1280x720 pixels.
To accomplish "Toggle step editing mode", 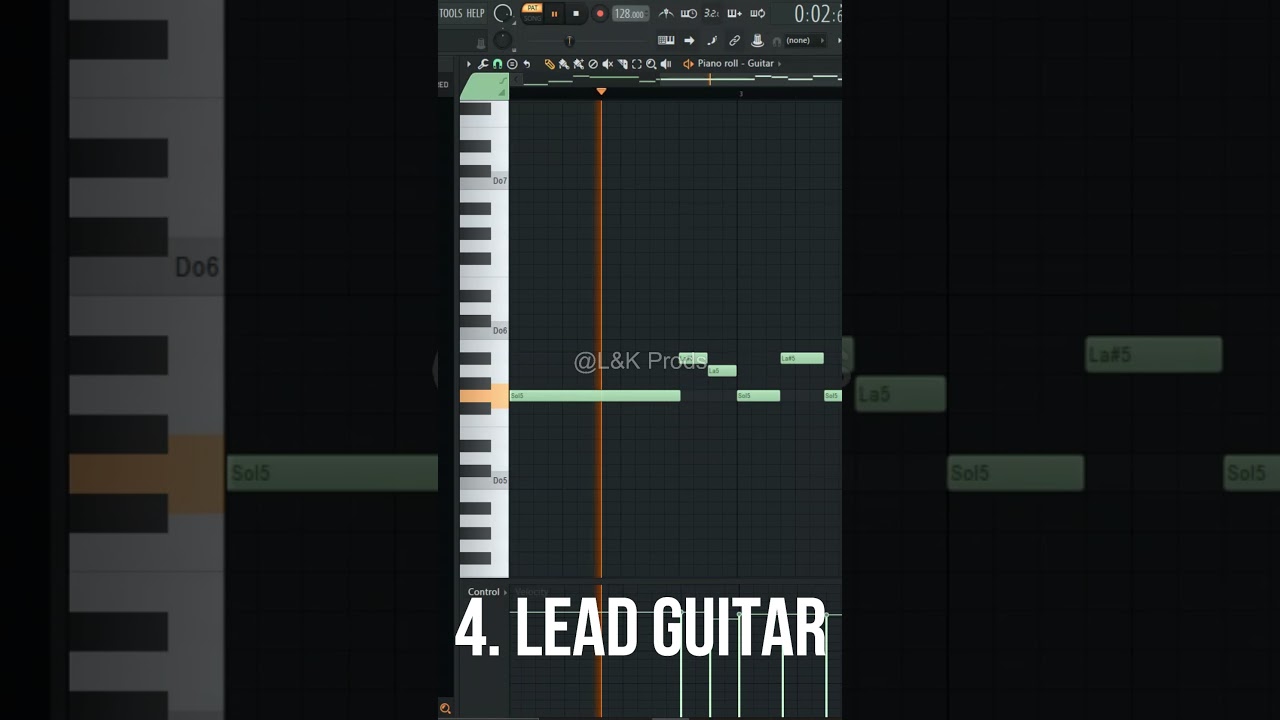I will click(x=712, y=40).
